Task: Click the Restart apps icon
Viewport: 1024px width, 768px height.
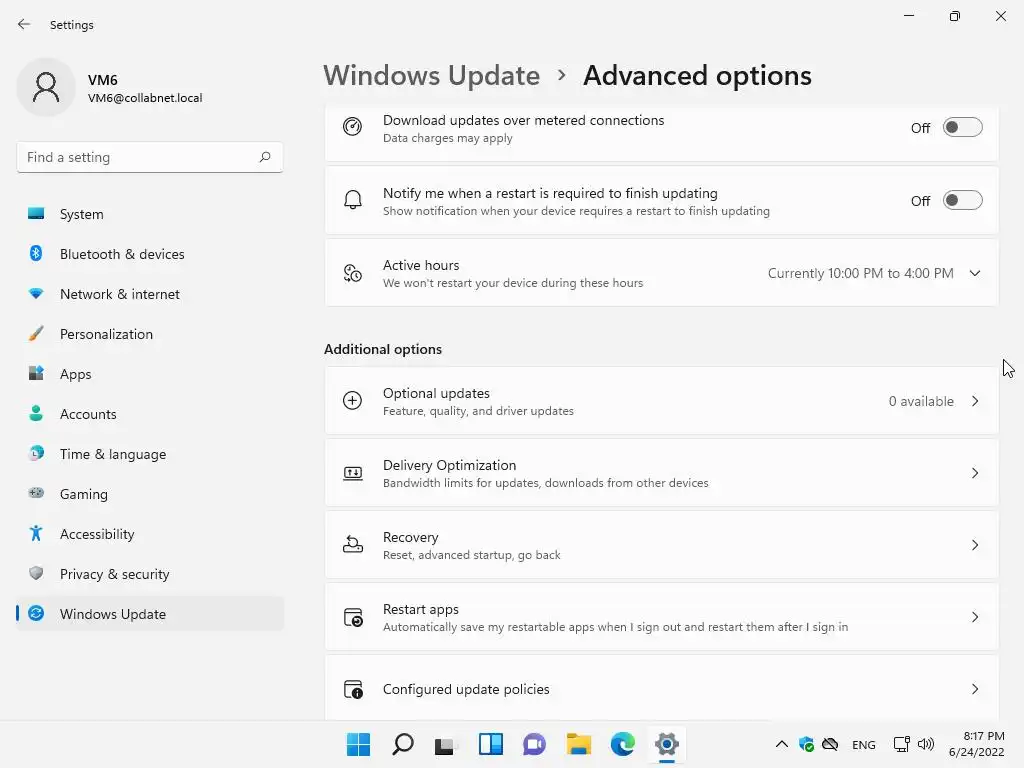Action: [x=353, y=617]
